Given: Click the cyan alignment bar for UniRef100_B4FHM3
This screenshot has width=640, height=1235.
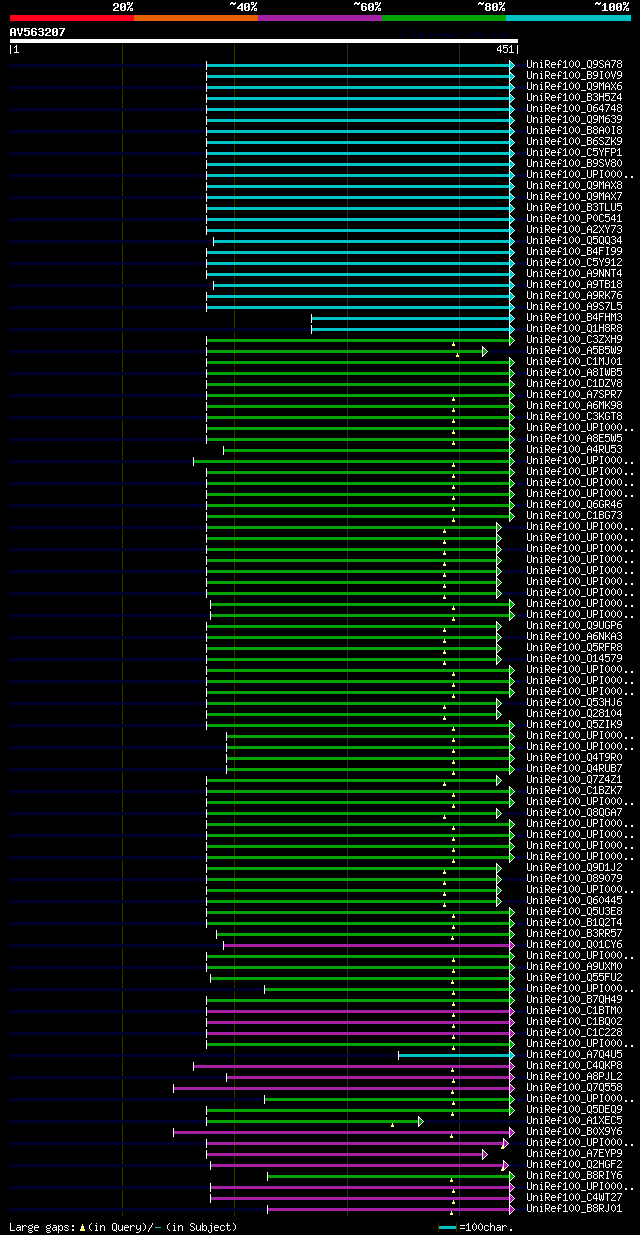Looking at the screenshot, I should coord(411,318).
